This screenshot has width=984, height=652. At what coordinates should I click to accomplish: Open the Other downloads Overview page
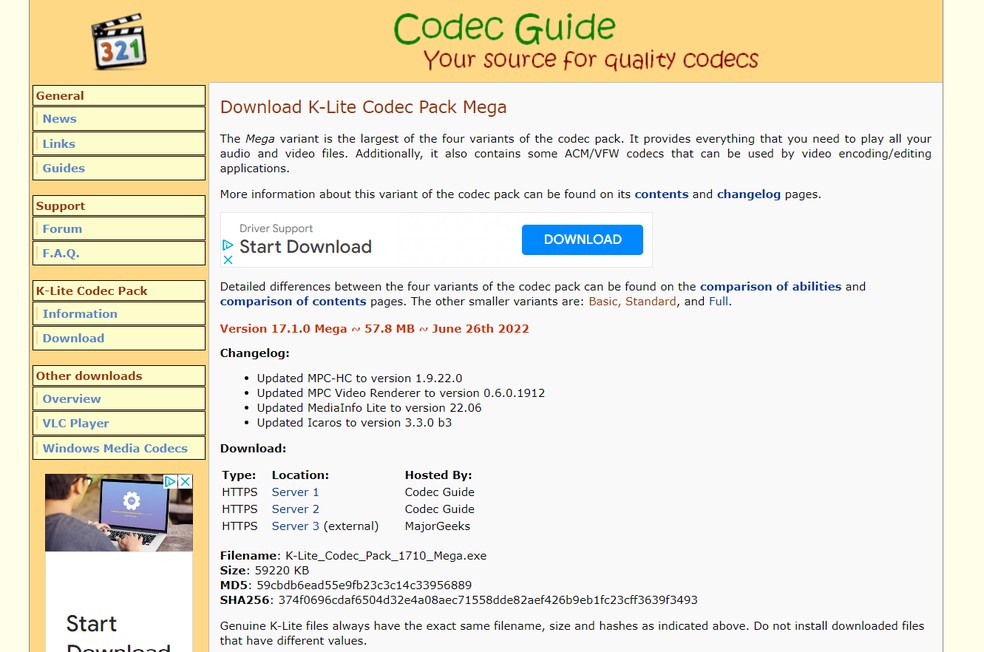(119, 399)
